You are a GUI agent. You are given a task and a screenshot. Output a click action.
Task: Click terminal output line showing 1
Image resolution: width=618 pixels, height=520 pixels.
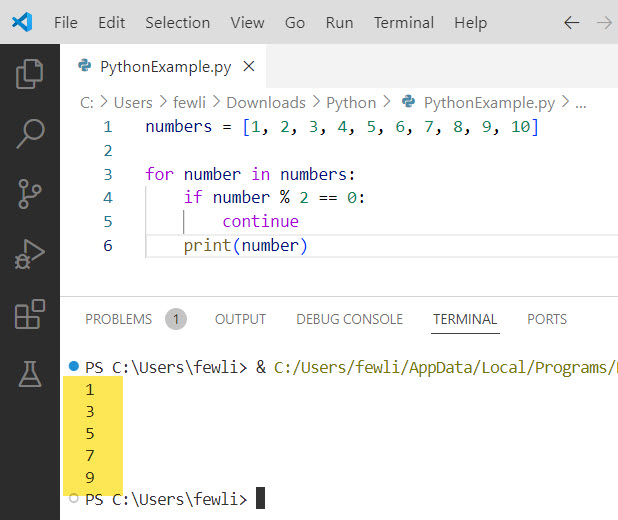pyautogui.click(x=90, y=390)
